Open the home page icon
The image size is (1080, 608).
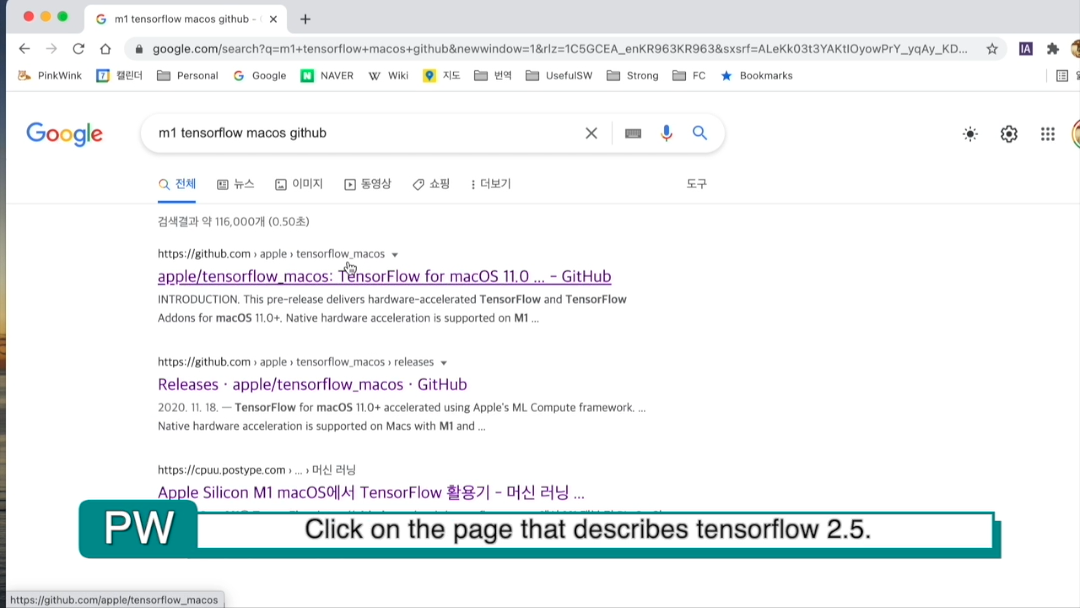[105, 49]
